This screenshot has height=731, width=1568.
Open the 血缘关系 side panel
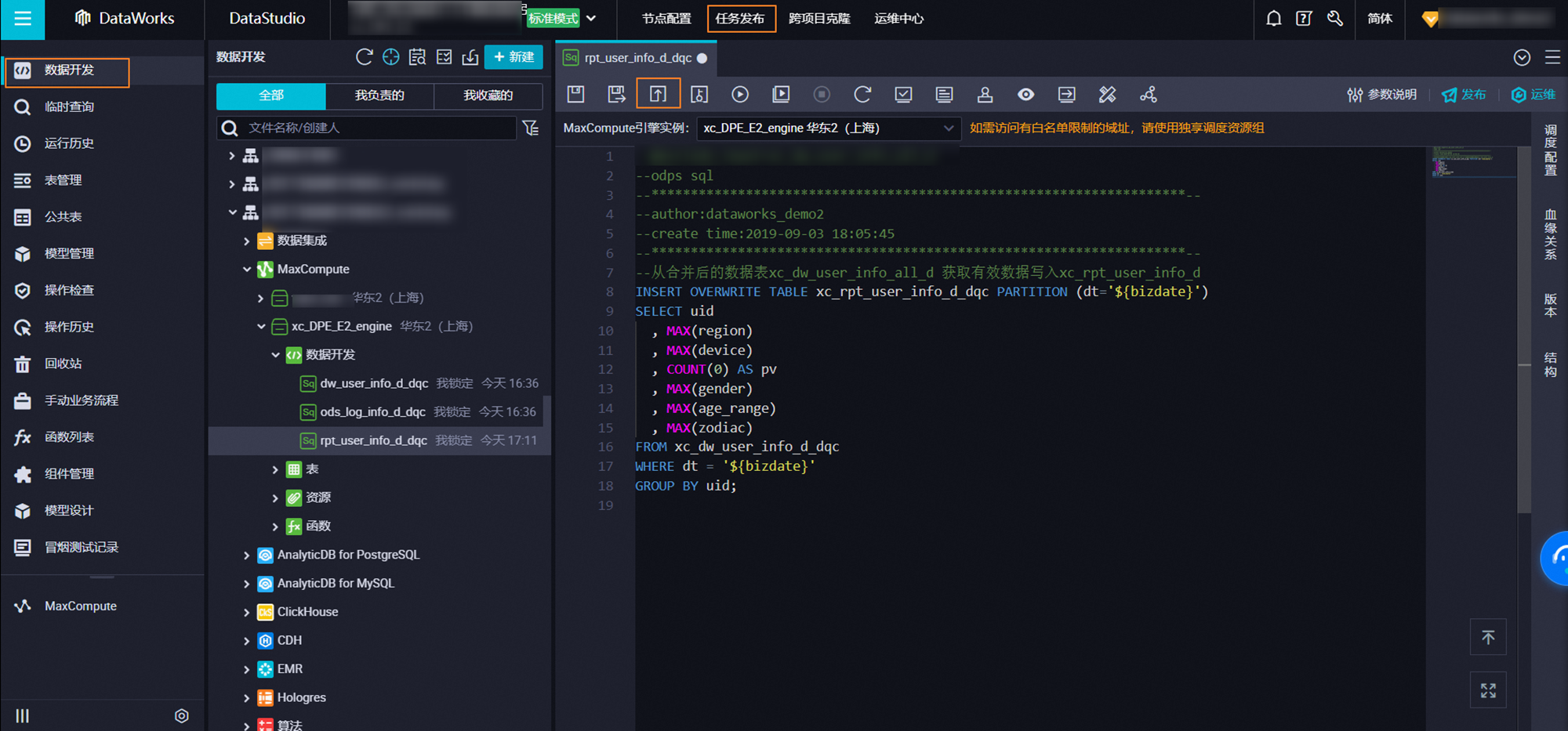click(x=1550, y=234)
